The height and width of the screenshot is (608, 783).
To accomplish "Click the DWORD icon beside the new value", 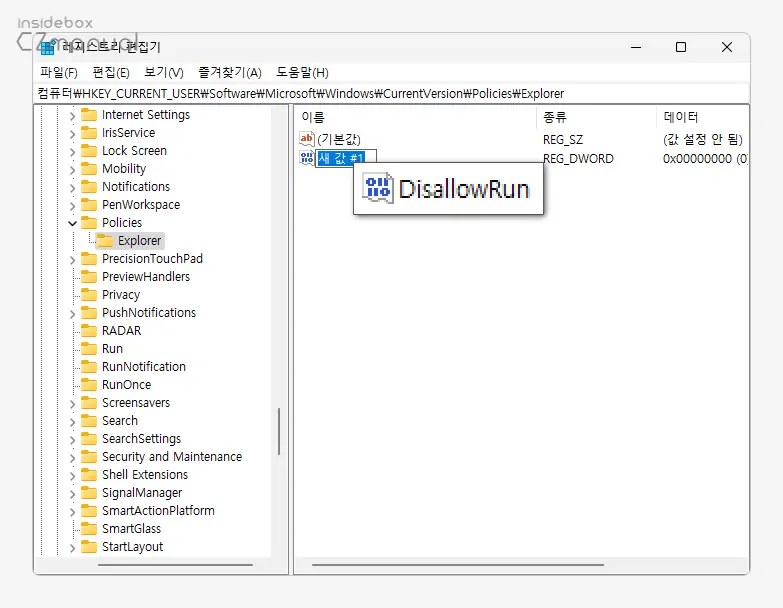I will click(307, 158).
